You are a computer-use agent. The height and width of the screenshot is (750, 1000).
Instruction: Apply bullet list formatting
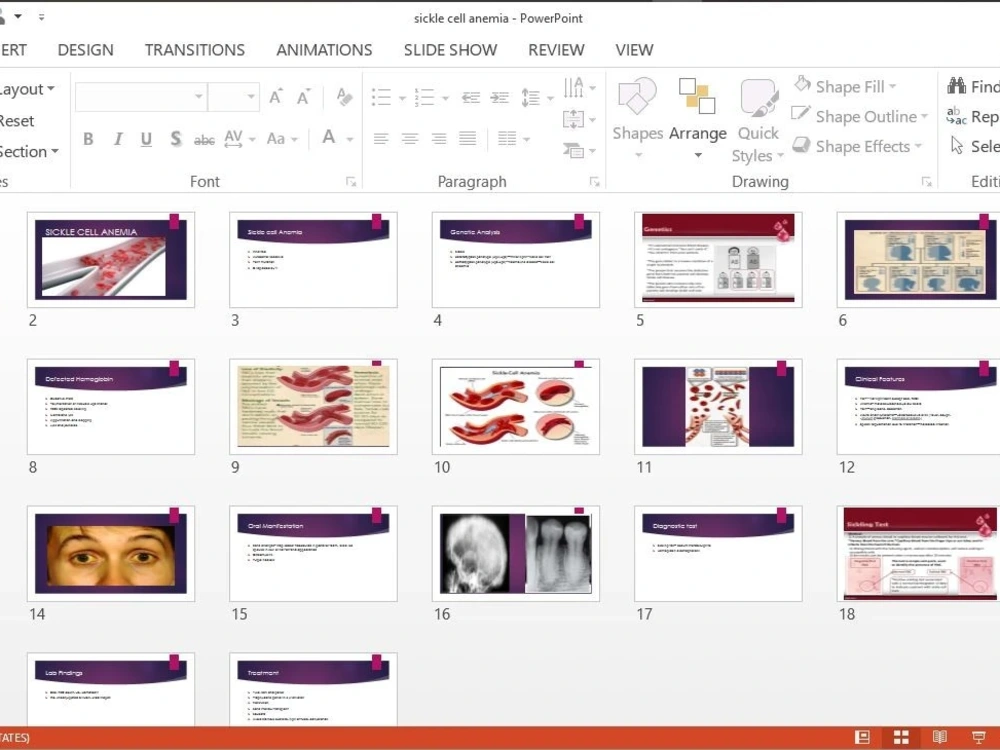pyautogui.click(x=381, y=97)
